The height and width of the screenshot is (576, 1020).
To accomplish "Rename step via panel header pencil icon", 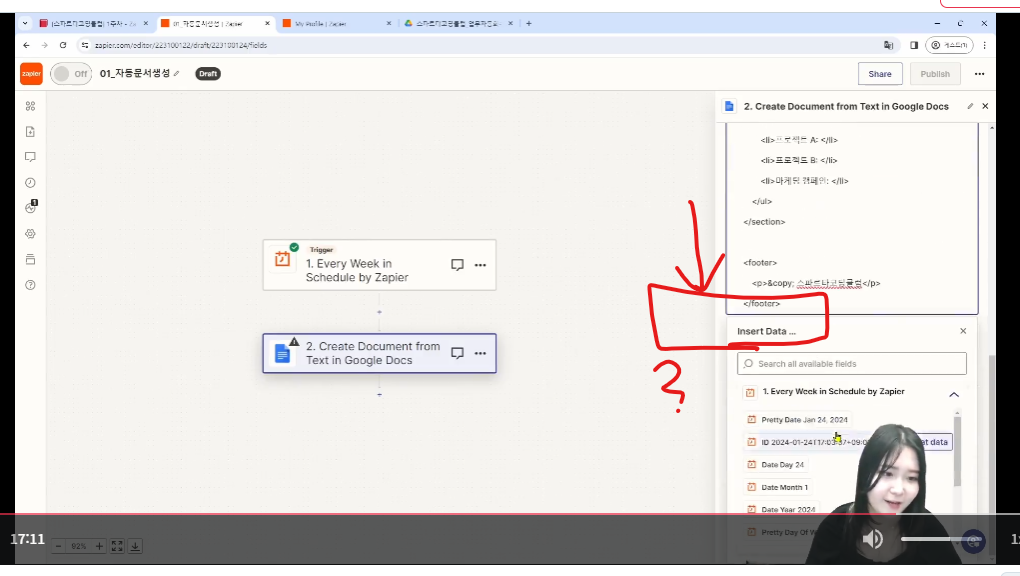I will 970,106.
